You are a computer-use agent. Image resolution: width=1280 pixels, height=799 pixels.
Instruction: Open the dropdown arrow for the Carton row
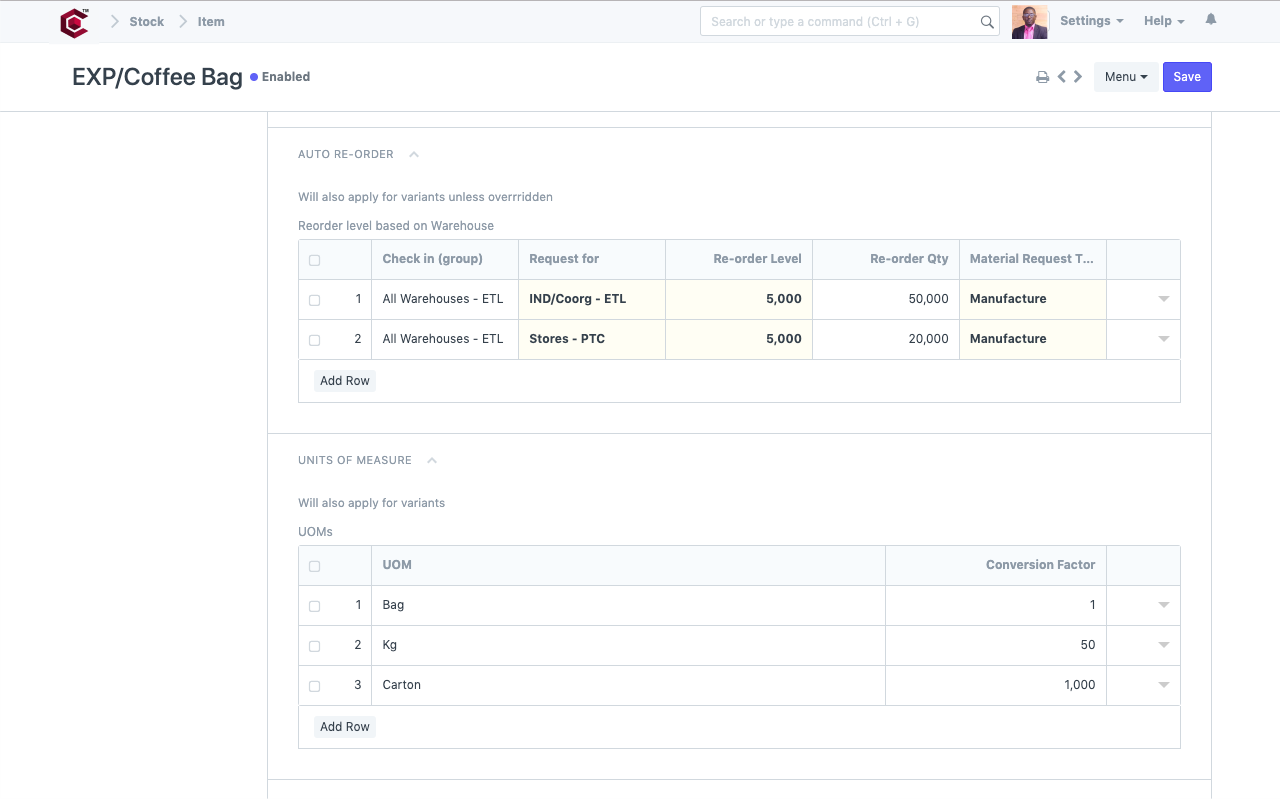[x=1163, y=685]
